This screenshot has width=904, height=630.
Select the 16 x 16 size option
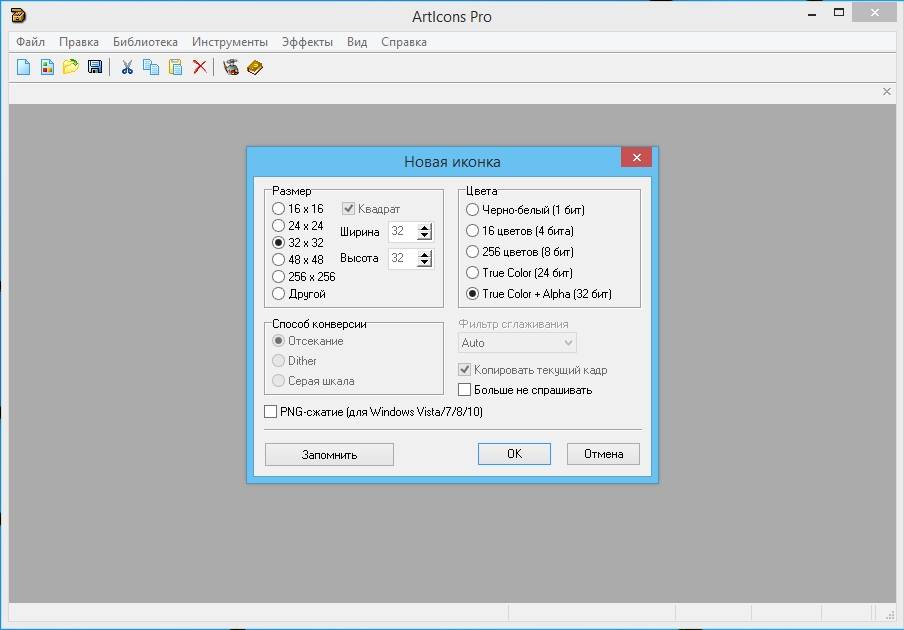tap(298, 209)
